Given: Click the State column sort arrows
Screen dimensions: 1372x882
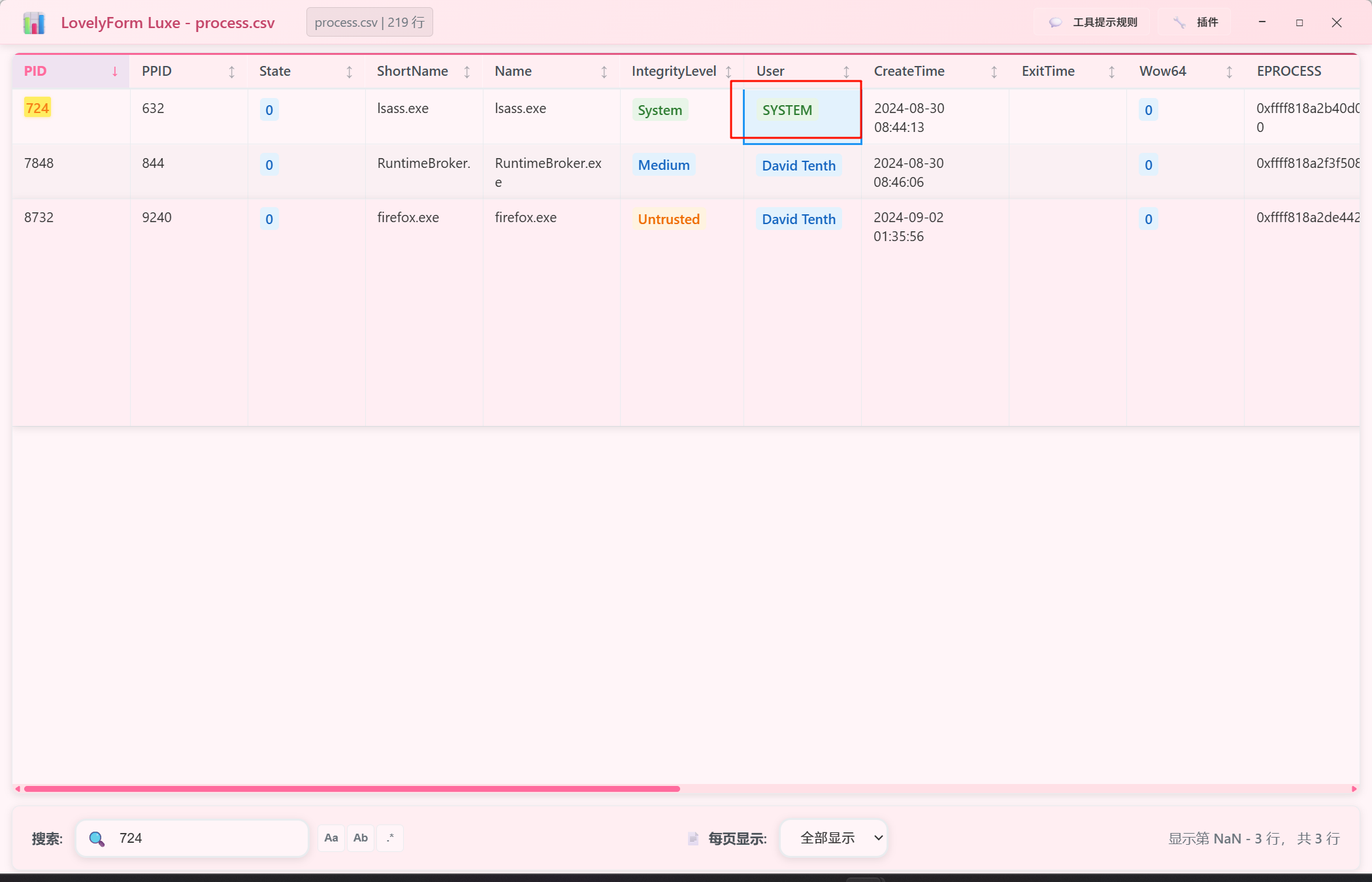Looking at the screenshot, I should coord(349,72).
